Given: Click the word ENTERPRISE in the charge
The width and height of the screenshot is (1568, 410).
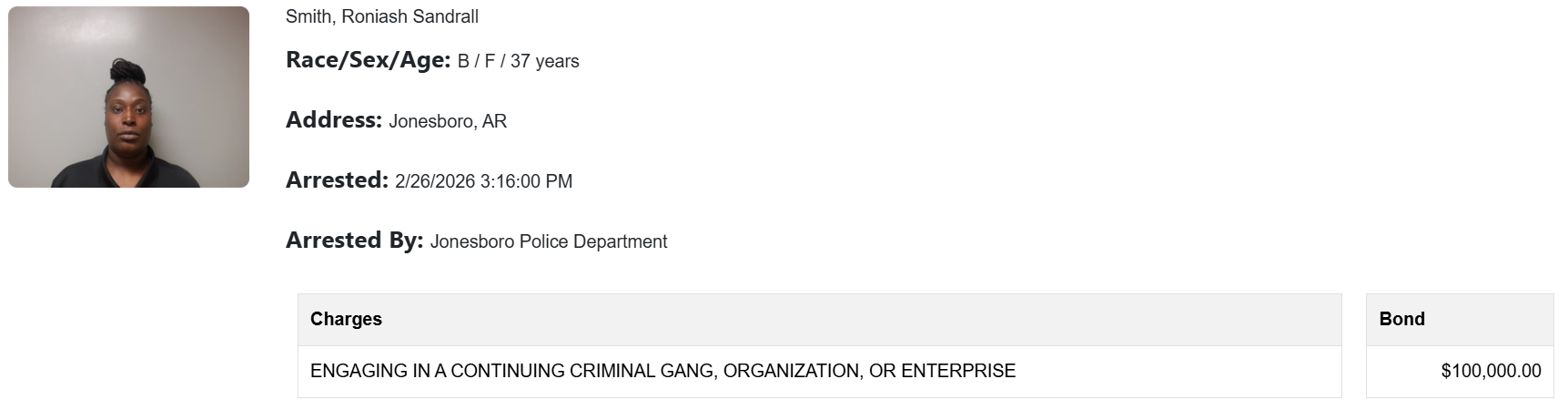Looking at the screenshot, I should coord(957,371).
